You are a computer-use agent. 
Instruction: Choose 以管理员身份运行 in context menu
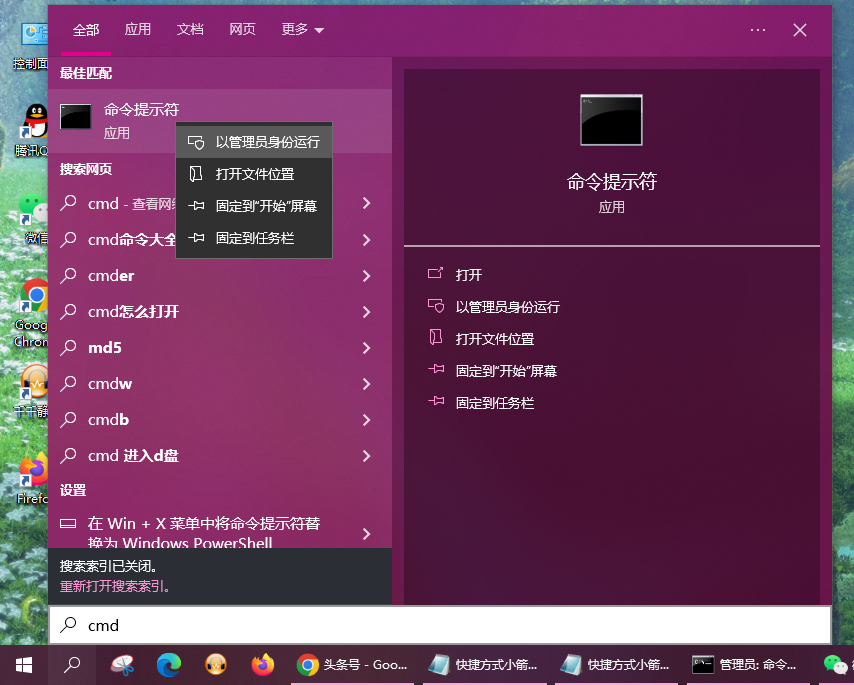click(254, 142)
